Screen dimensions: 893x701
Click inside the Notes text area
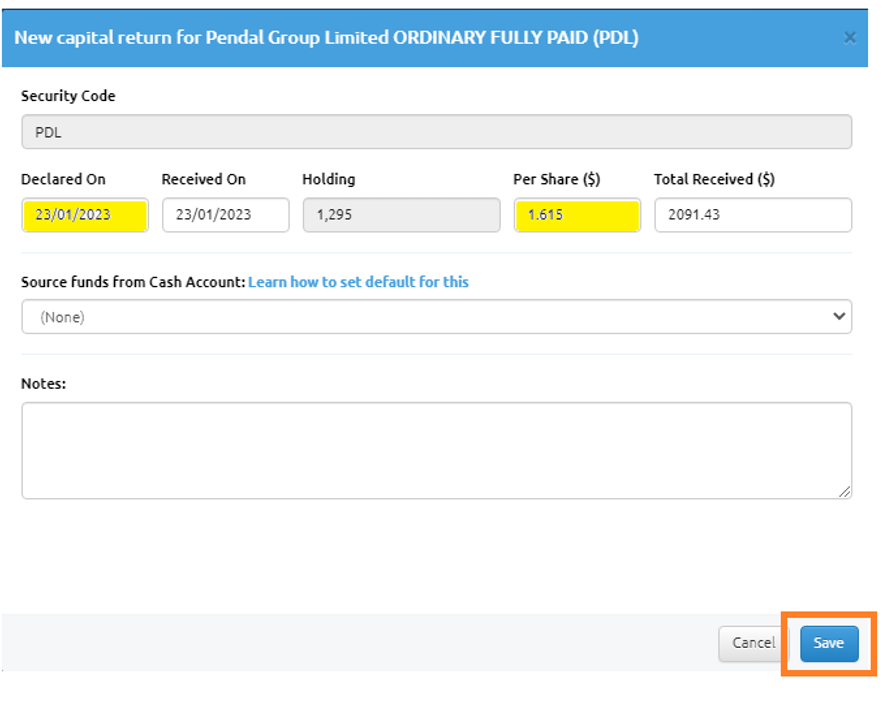coord(436,450)
